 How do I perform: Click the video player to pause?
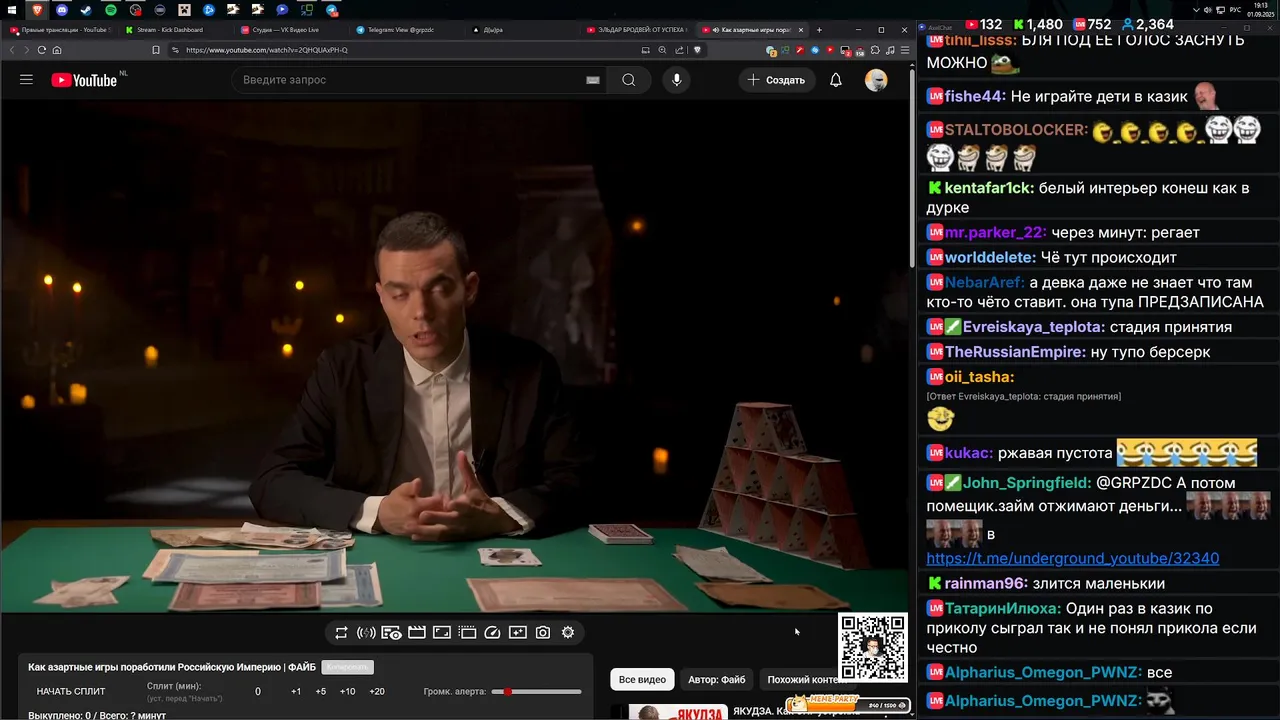pos(456,355)
